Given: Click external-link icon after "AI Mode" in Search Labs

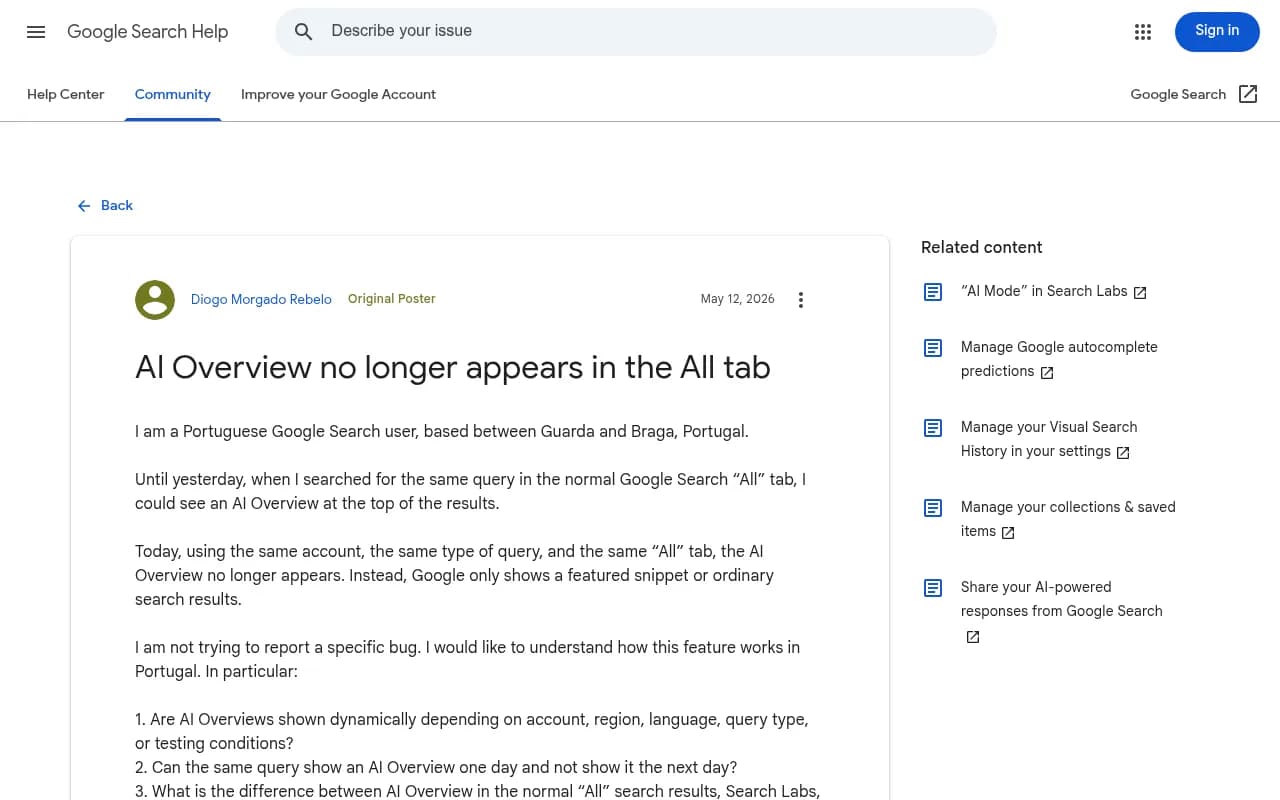Looking at the screenshot, I should 1140,293.
